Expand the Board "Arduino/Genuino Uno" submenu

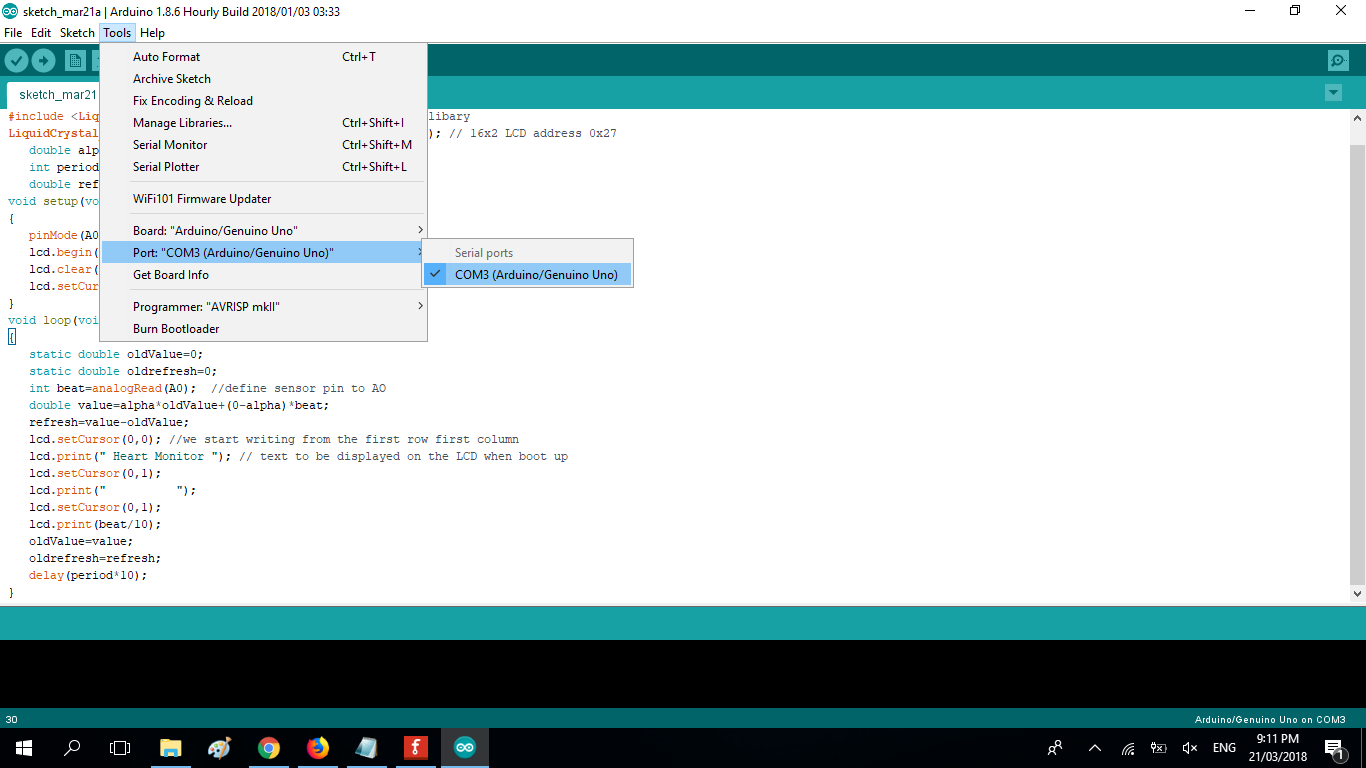(x=264, y=231)
